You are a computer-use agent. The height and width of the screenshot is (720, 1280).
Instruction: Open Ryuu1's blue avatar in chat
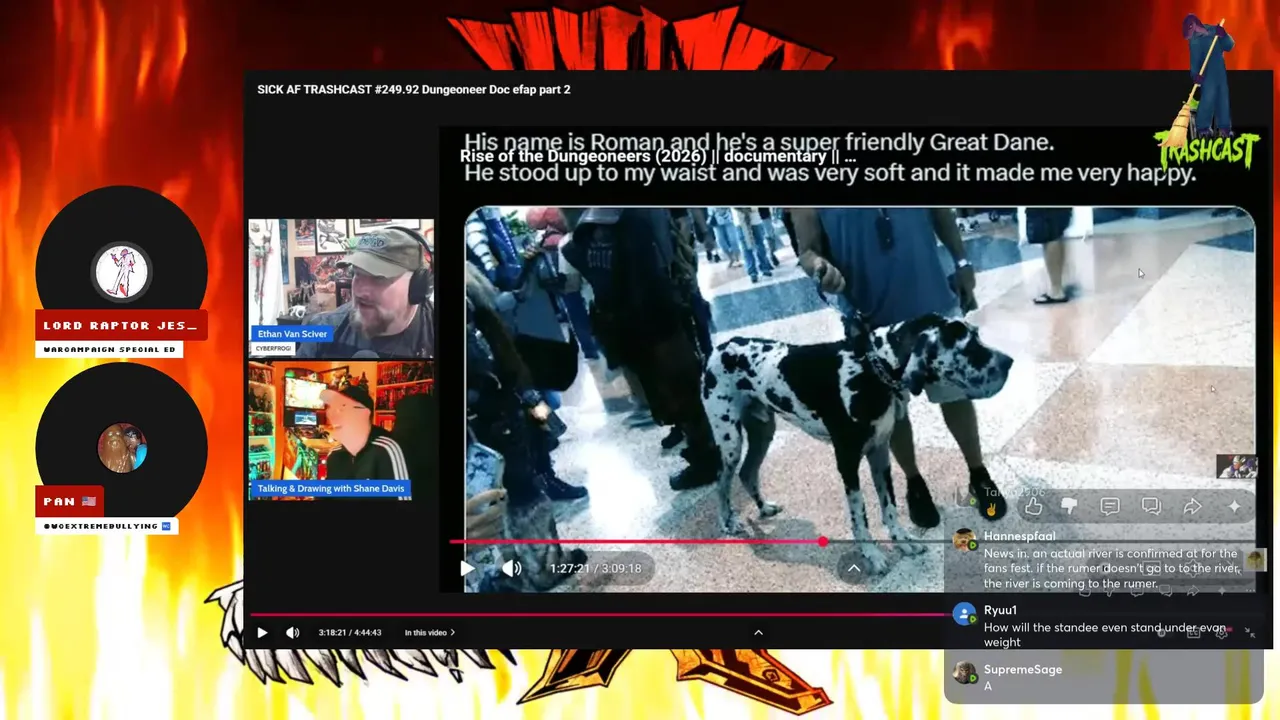coord(964,614)
